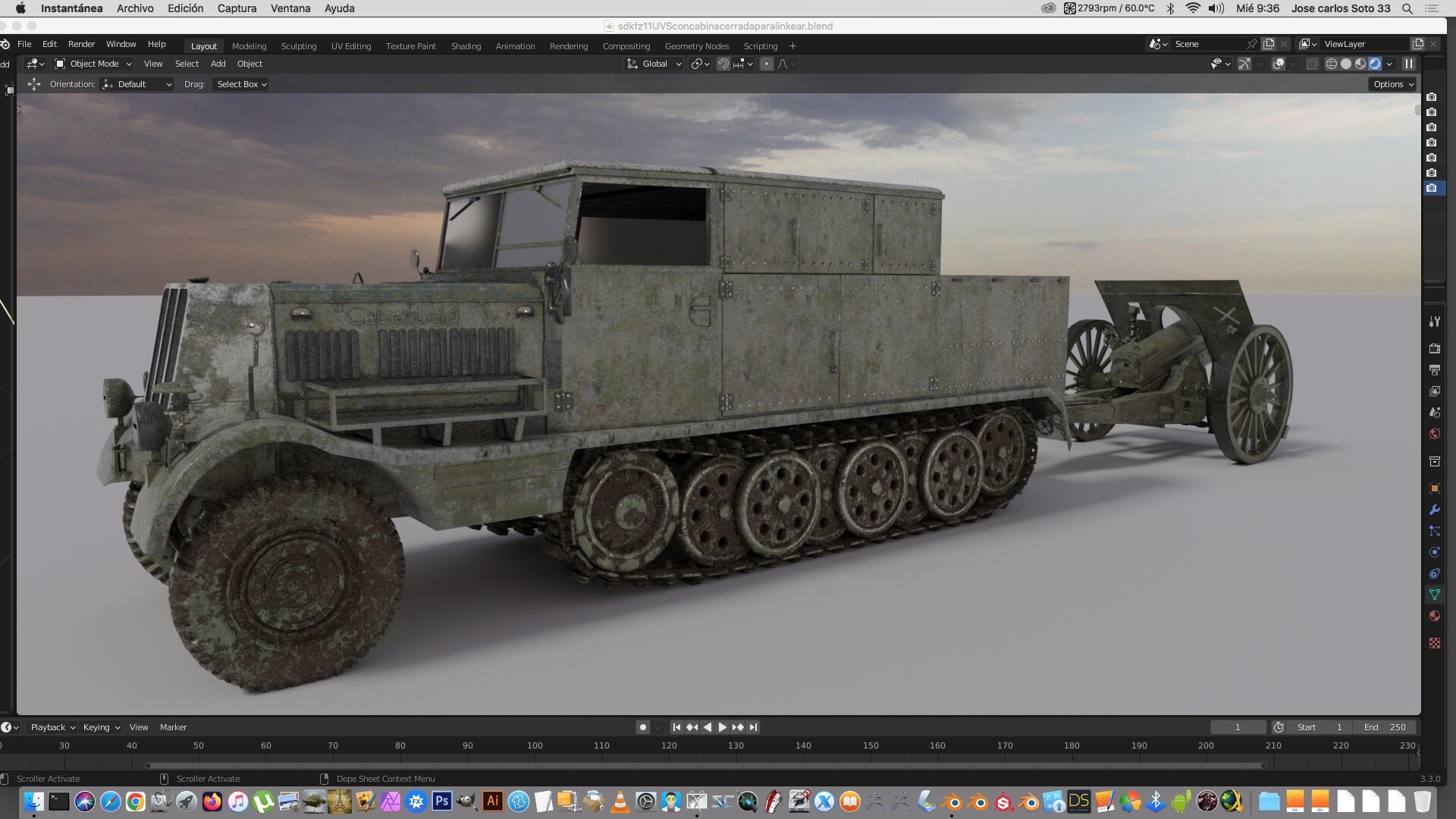Open the View Layer properties tab
The image size is (1456, 819).
1434,391
